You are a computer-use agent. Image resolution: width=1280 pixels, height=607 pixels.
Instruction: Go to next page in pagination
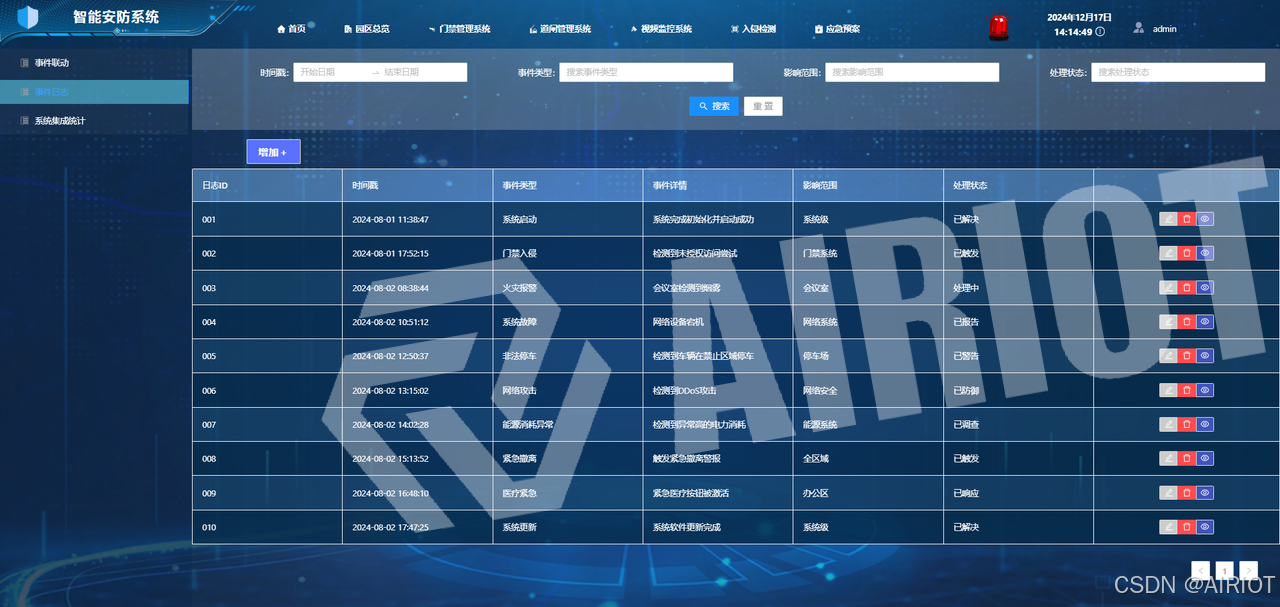(1248, 570)
